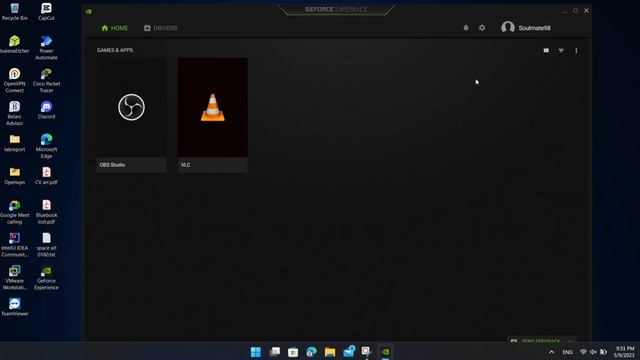Open the taskbar clock and date
Image resolution: width=640 pixels, height=360 pixels.
tap(624, 352)
